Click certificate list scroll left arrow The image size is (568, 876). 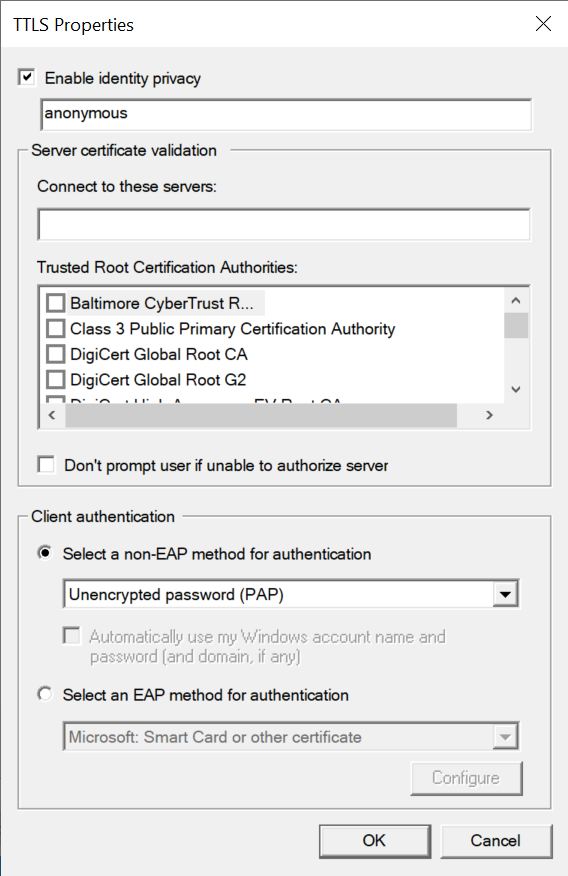tap(52, 415)
